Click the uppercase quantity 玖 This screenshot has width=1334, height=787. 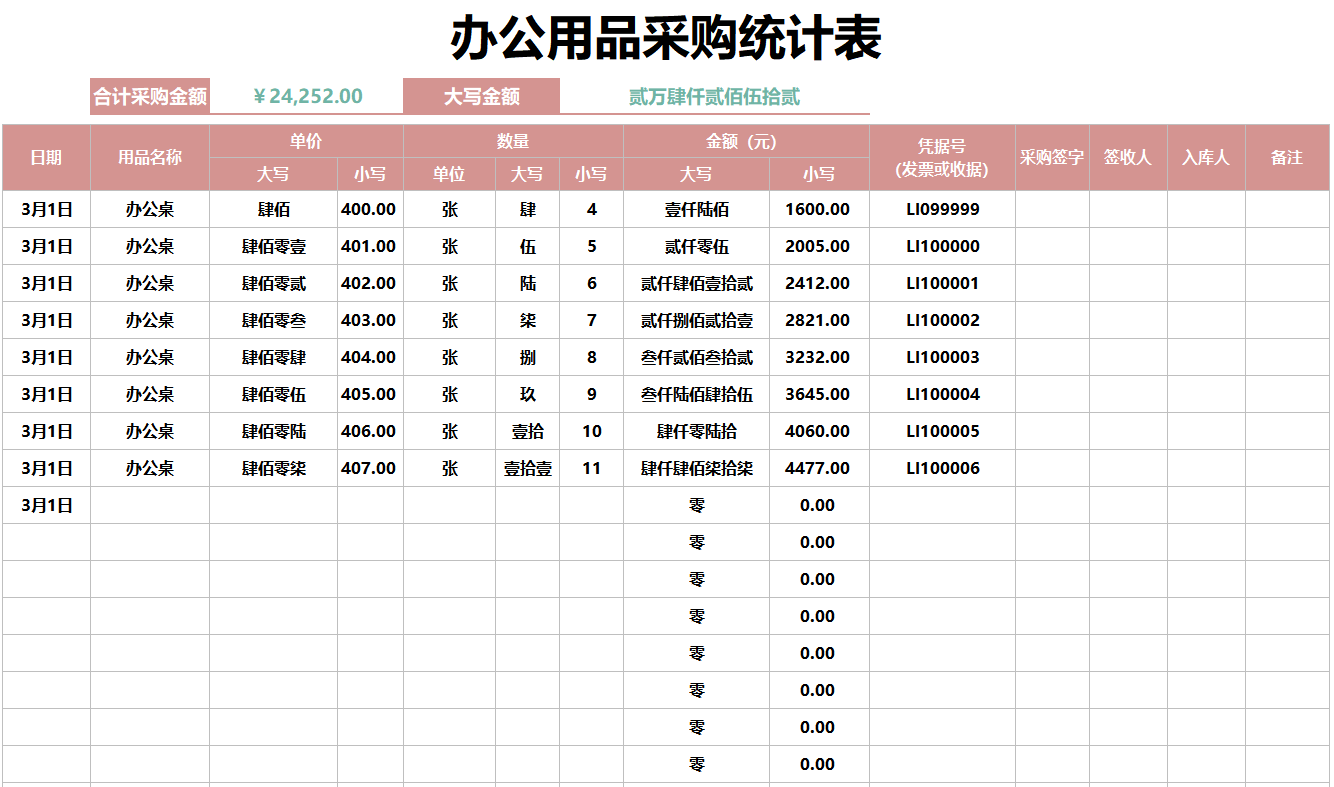click(527, 394)
